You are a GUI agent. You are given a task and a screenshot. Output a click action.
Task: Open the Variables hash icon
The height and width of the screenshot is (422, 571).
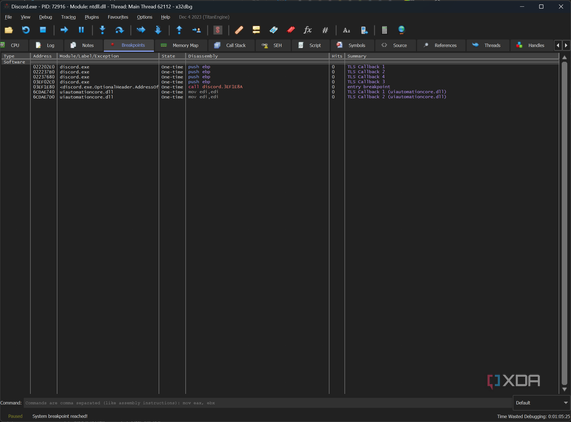(x=325, y=30)
